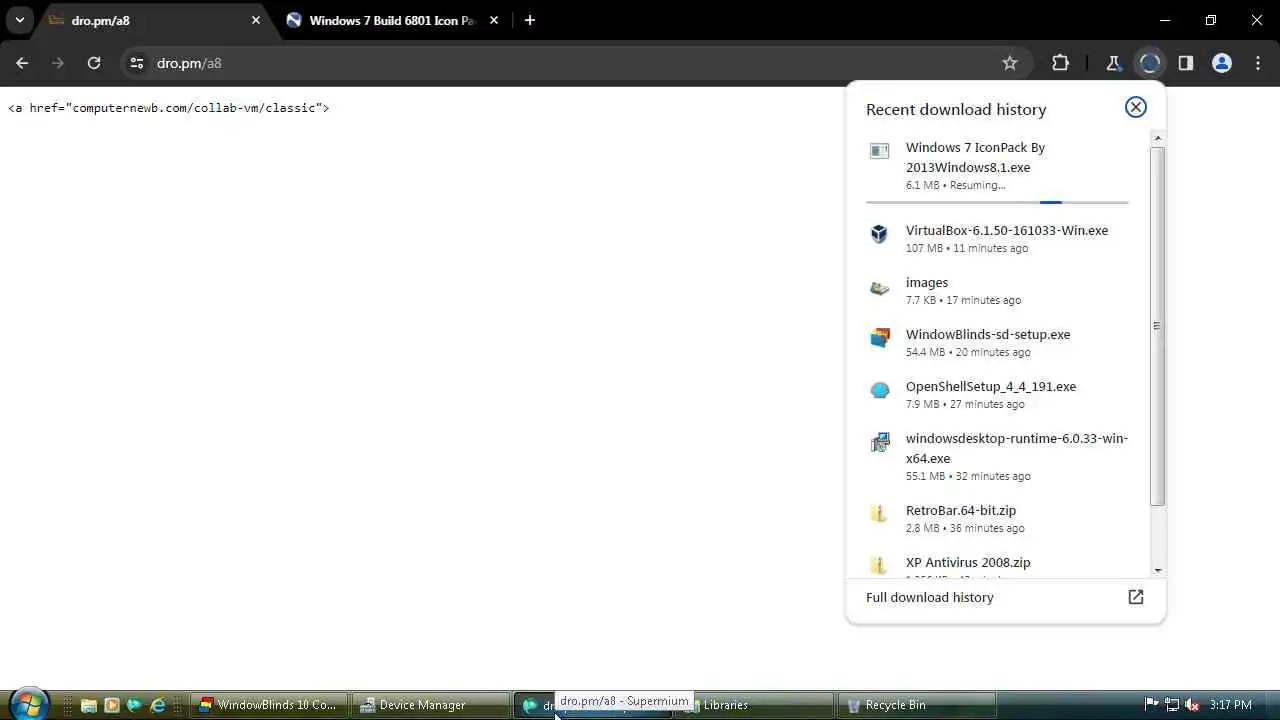
Task: Click the muted volume tray icon
Action: (x=1192, y=705)
